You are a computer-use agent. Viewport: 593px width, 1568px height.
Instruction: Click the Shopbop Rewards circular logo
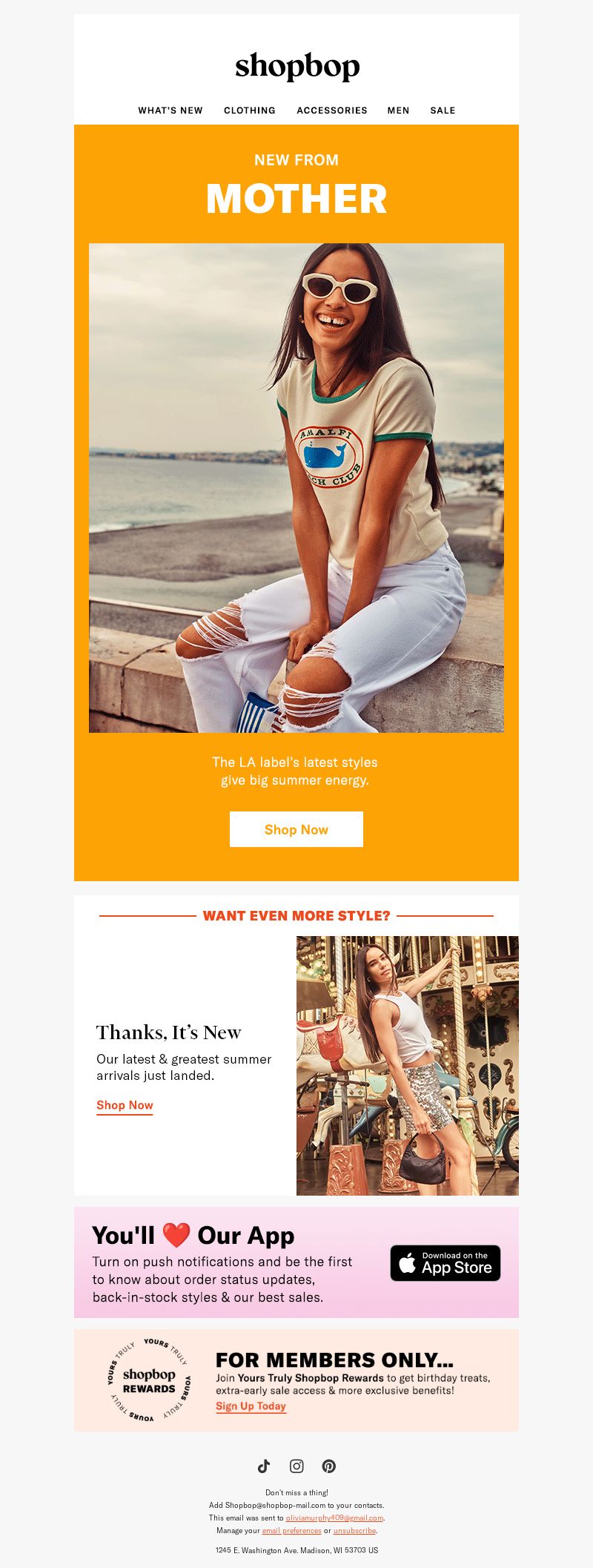tap(149, 1380)
